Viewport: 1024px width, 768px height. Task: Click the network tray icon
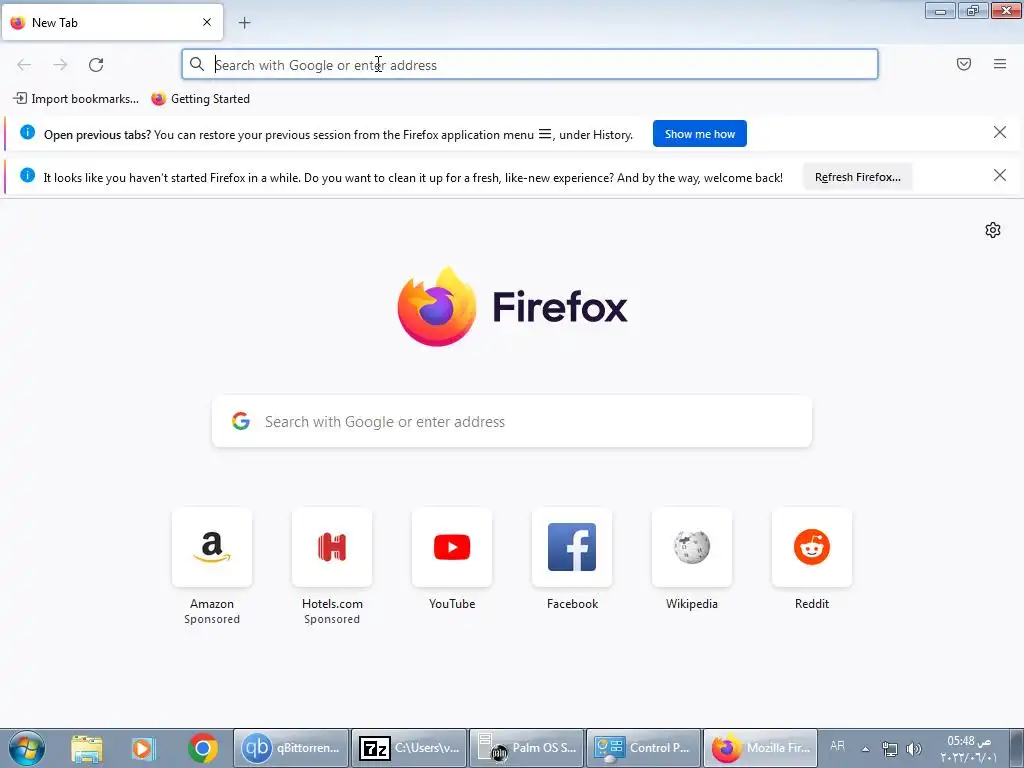click(x=889, y=749)
